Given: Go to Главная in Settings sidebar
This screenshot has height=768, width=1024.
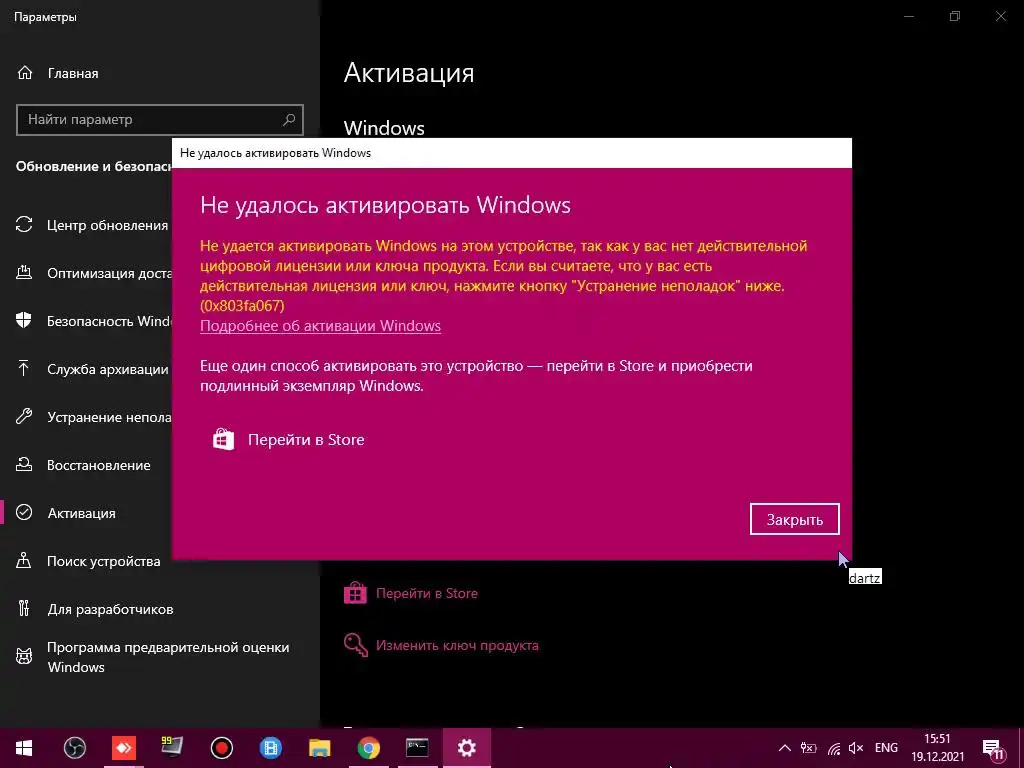Looking at the screenshot, I should point(72,73).
